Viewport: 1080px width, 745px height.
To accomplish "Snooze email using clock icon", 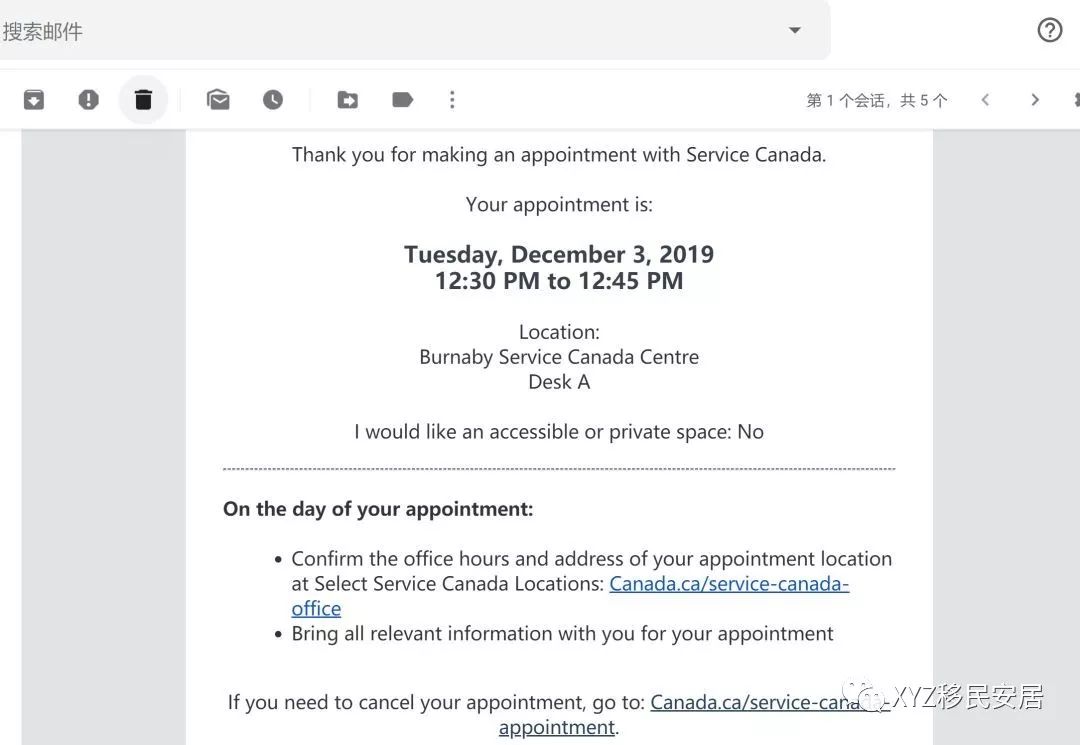I will pyautogui.click(x=273, y=100).
